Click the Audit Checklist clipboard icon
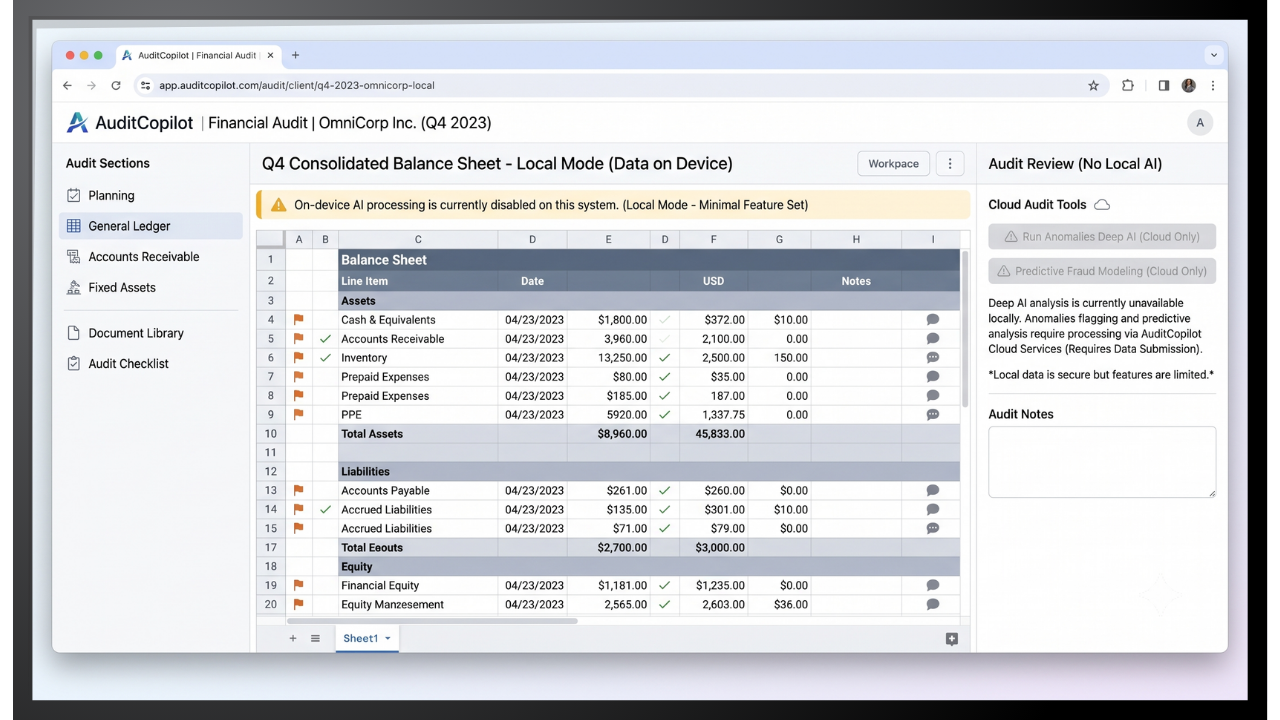1280x720 pixels. pyautogui.click(x=74, y=364)
